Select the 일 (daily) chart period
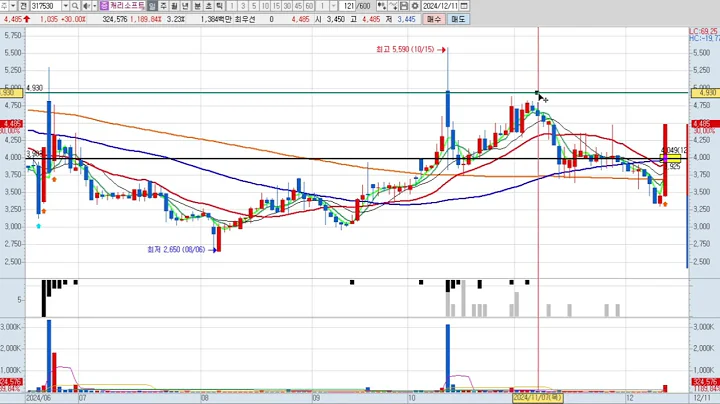 [152, 6]
